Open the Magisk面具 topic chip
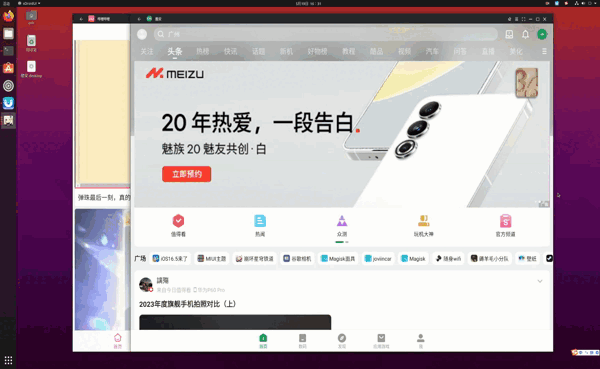600x369 pixels. (338, 259)
